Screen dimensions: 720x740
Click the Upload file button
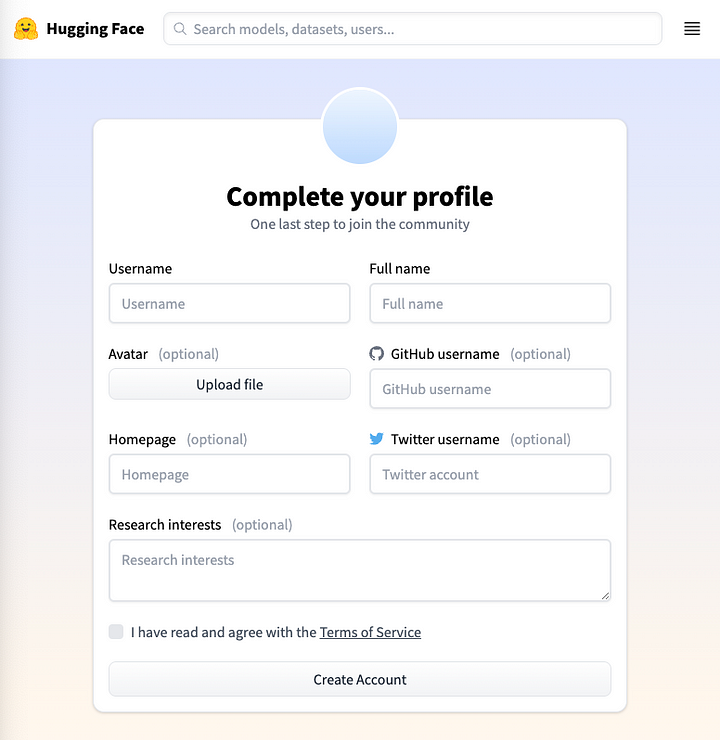pyautogui.click(x=230, y=384)
